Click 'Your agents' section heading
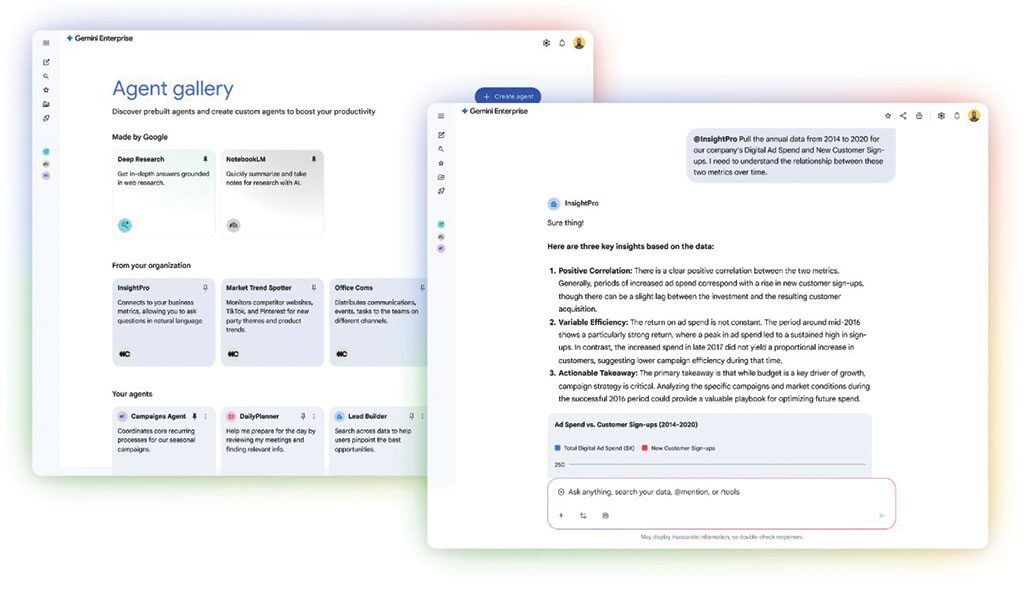Viewport: 1024px width, 608px height. tap(132, 394)
